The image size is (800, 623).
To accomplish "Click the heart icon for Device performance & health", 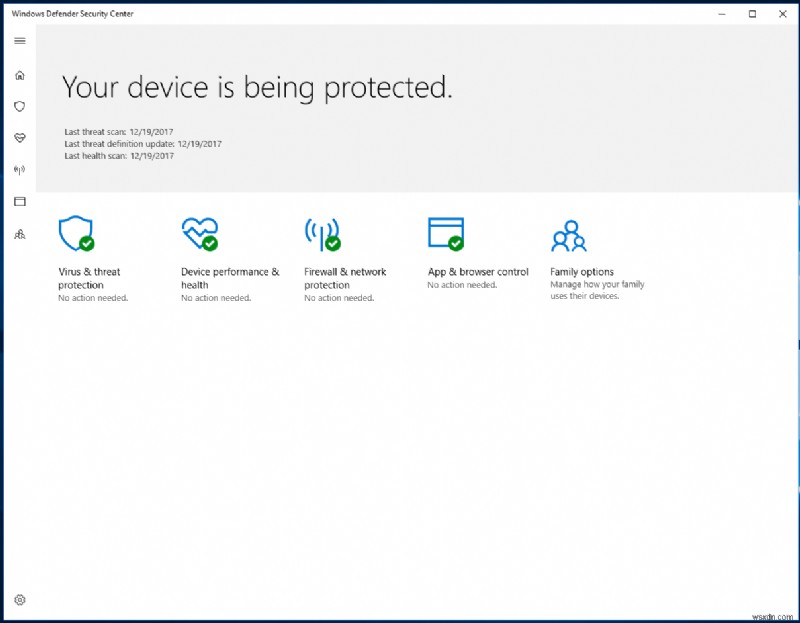I will (x=18, y=138).
